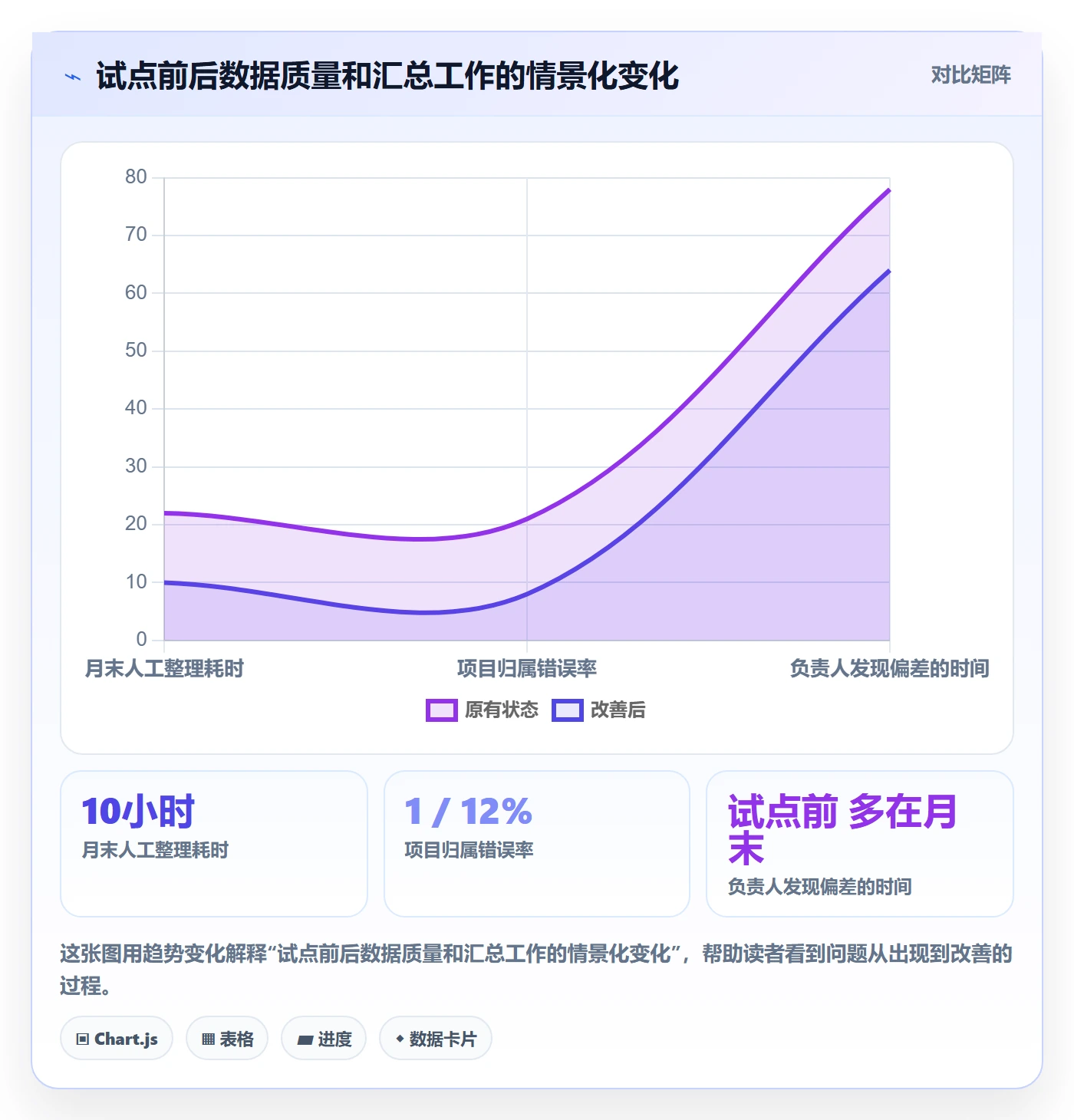
Task: Click the 月末人工整理耗时 axis label
Action: (164, 669)
